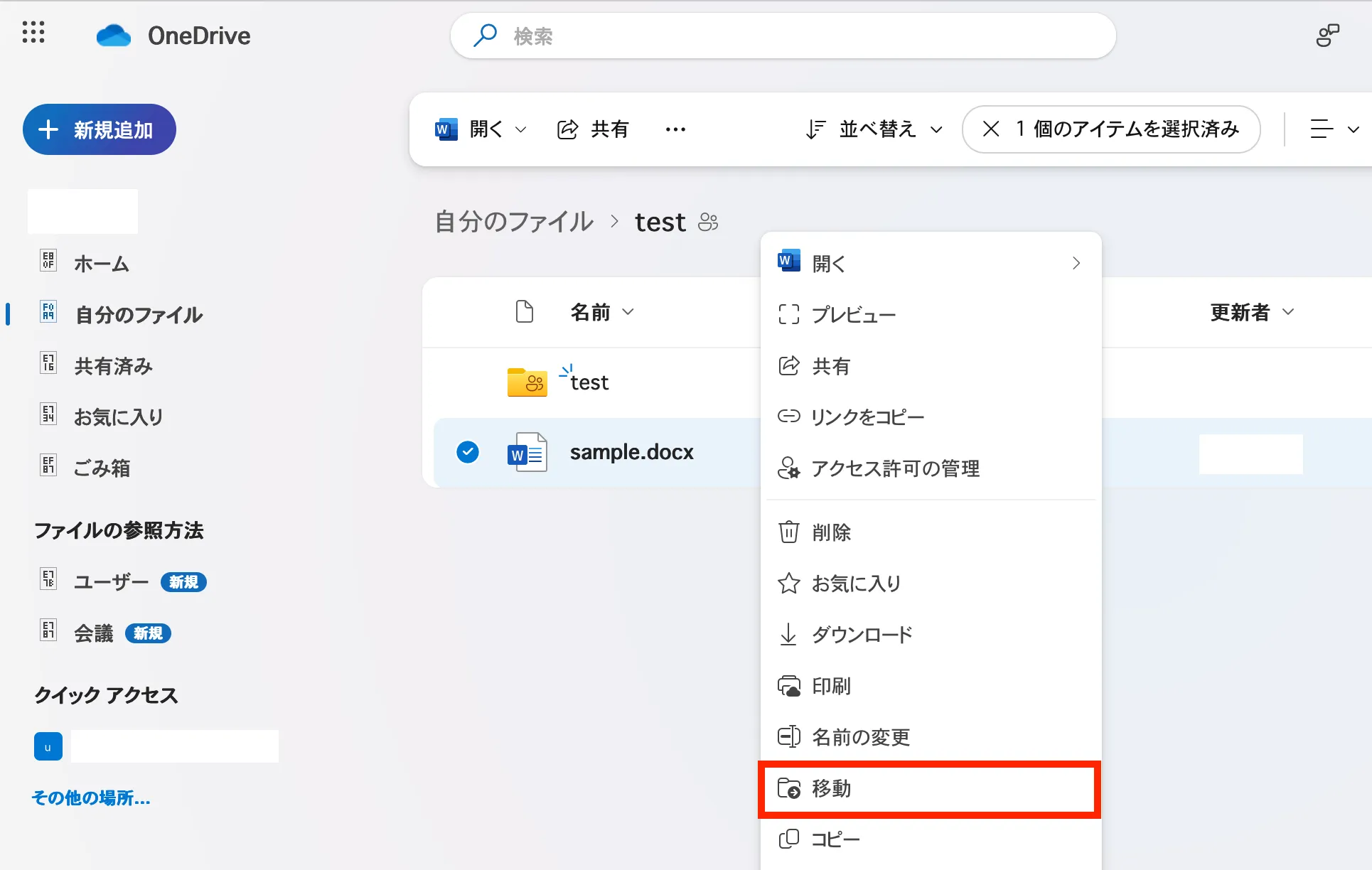This screenshot has height=870, width=1372.
Task: Open the more options ellipsis in toolbar
Action: [x=675, y=129]
